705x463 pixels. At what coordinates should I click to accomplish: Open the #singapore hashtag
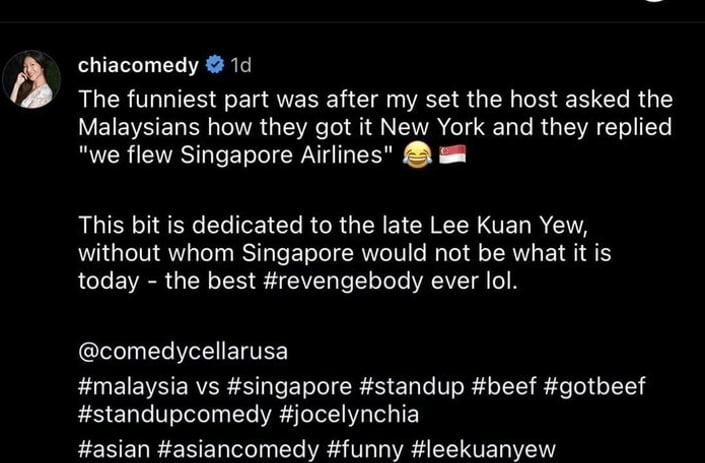coord(290,387)
